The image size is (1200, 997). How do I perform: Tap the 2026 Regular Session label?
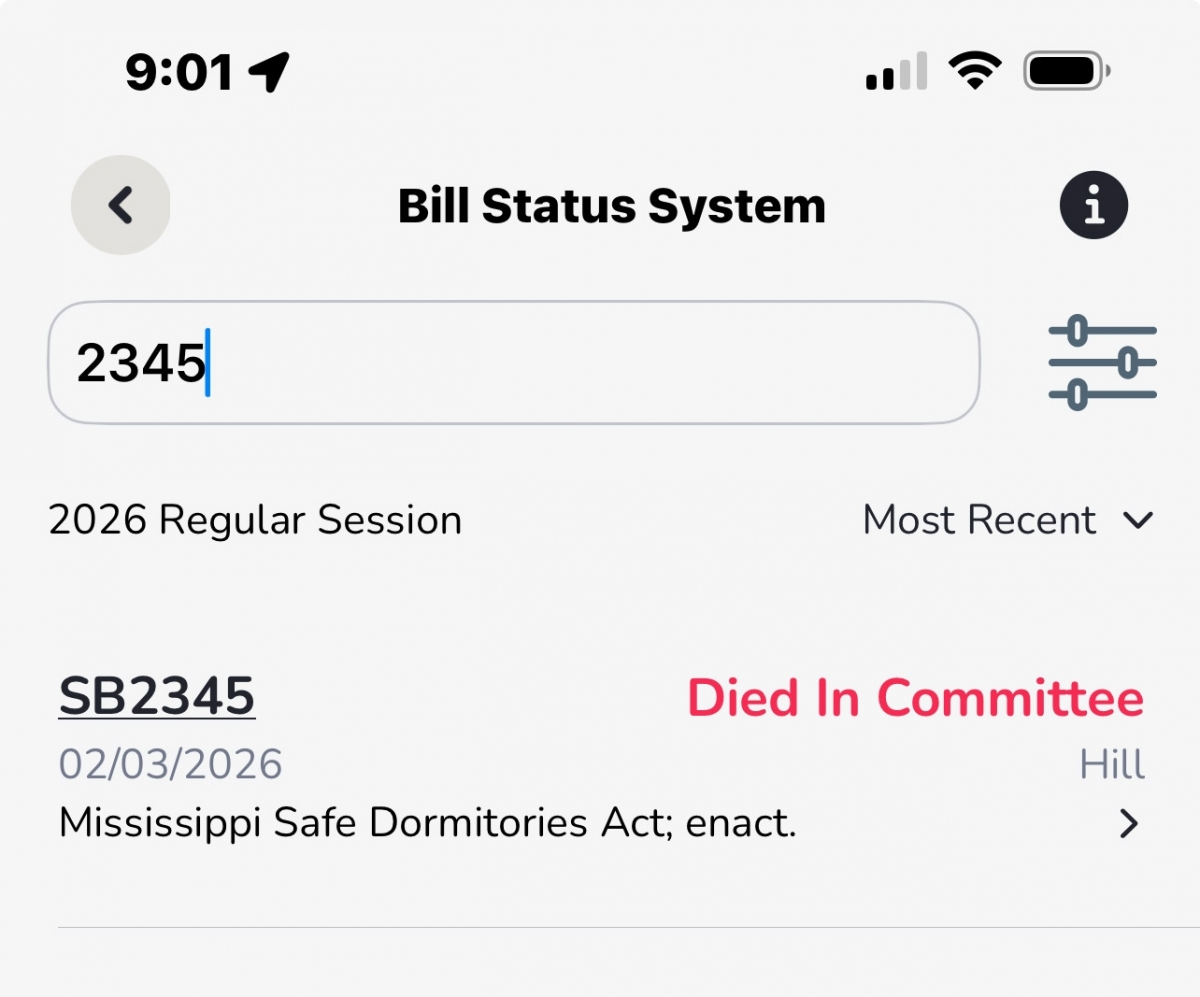click(255, 520)
